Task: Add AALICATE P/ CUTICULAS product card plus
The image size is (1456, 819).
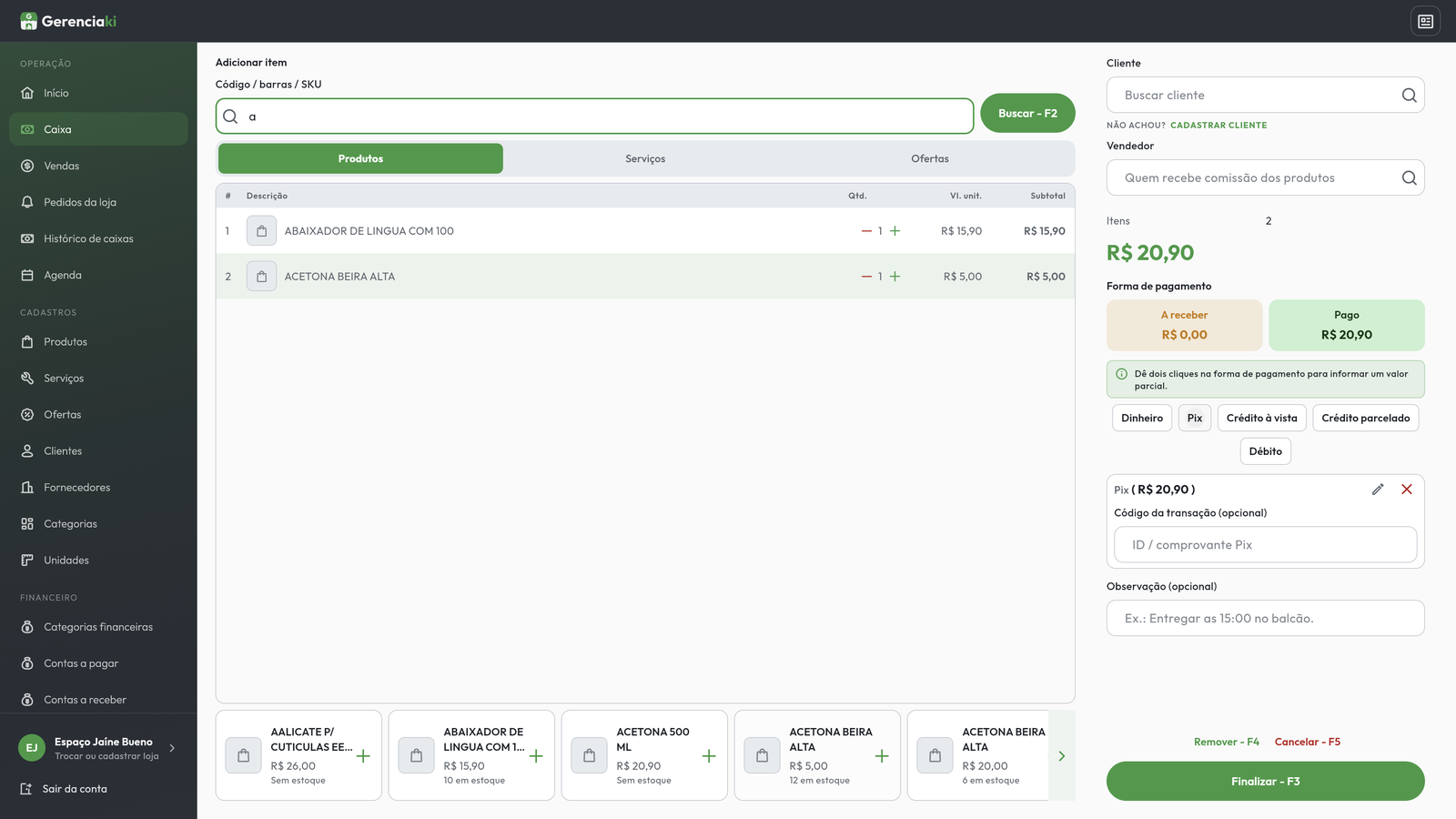Action: (363, 755)
